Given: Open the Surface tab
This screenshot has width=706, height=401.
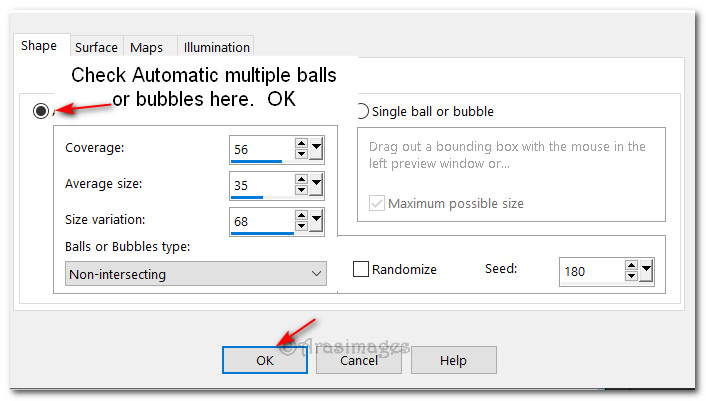Looking at the screenshot, I should pyautogui.click(x=96, y=47).
